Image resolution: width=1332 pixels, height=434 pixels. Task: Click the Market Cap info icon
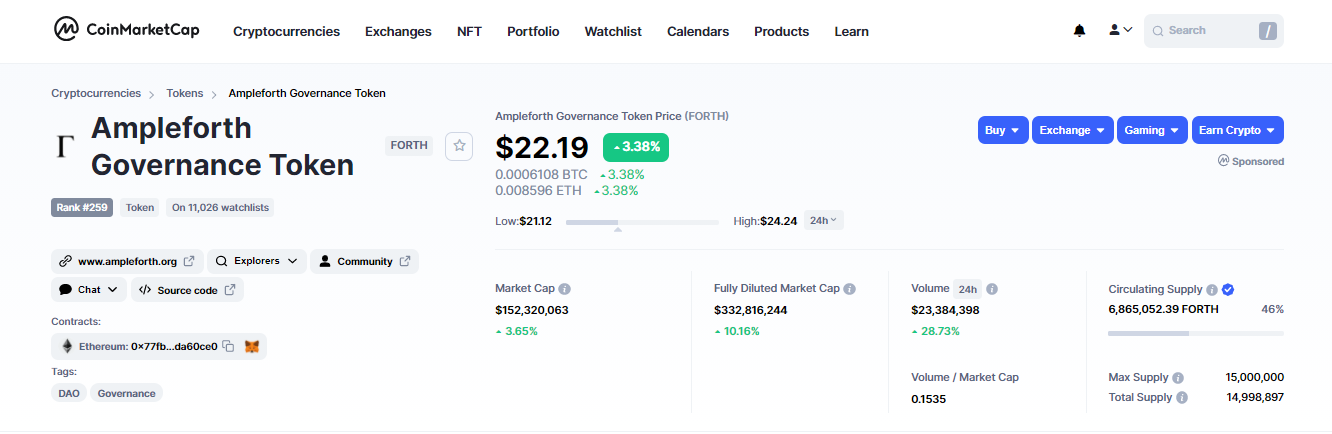(x=564, y=288)
